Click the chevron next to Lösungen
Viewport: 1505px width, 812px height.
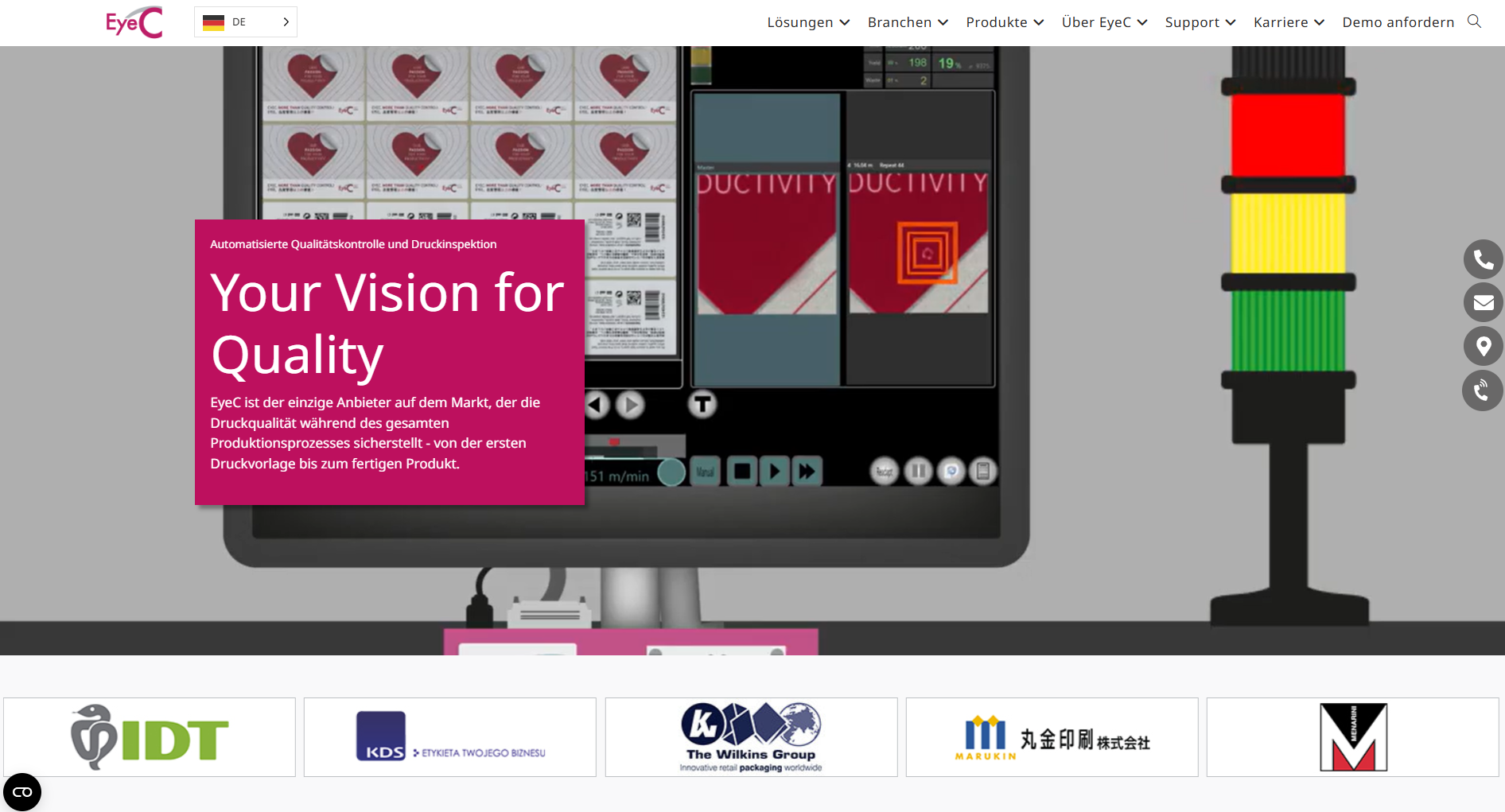(845, 23)
